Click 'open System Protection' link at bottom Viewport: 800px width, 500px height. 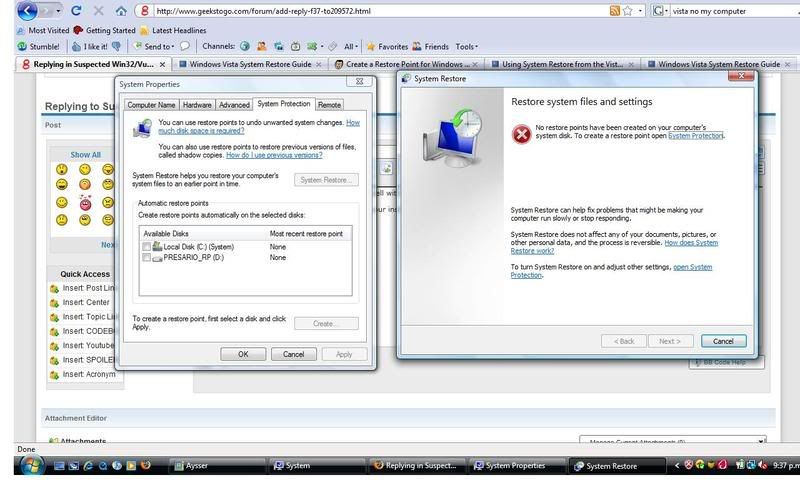(611, 271)
